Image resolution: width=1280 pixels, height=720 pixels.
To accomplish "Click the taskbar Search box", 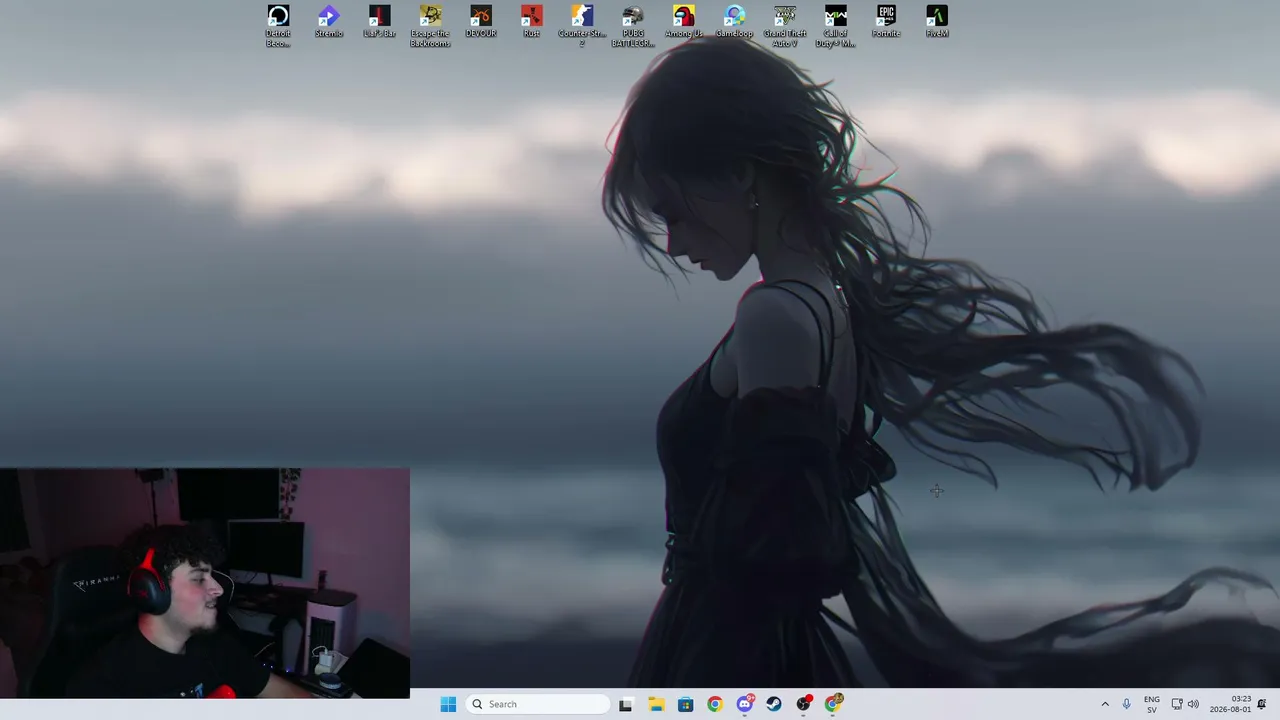I will 540,704.
